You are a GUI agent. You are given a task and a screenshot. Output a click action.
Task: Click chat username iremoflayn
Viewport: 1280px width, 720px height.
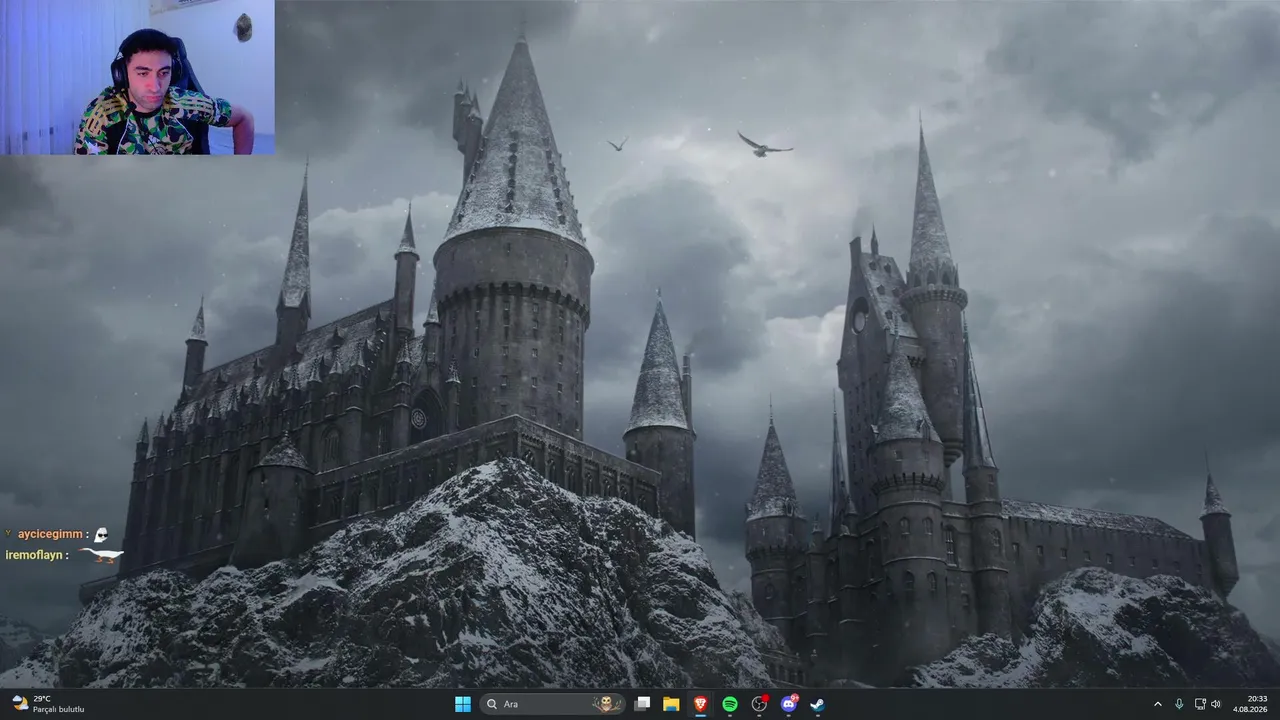click(34, 554)
